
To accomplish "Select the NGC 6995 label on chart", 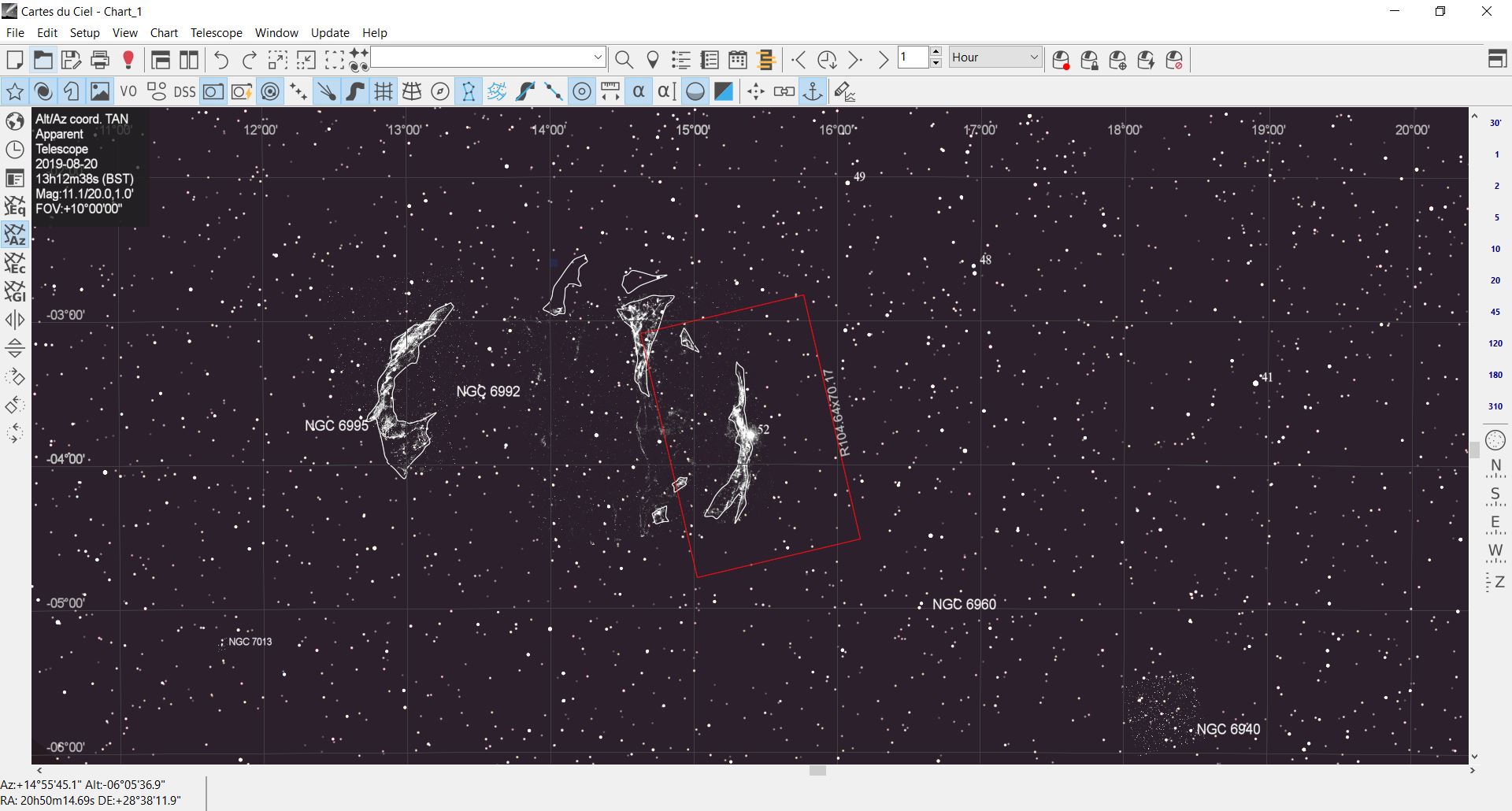I will [x=336, y=426].
